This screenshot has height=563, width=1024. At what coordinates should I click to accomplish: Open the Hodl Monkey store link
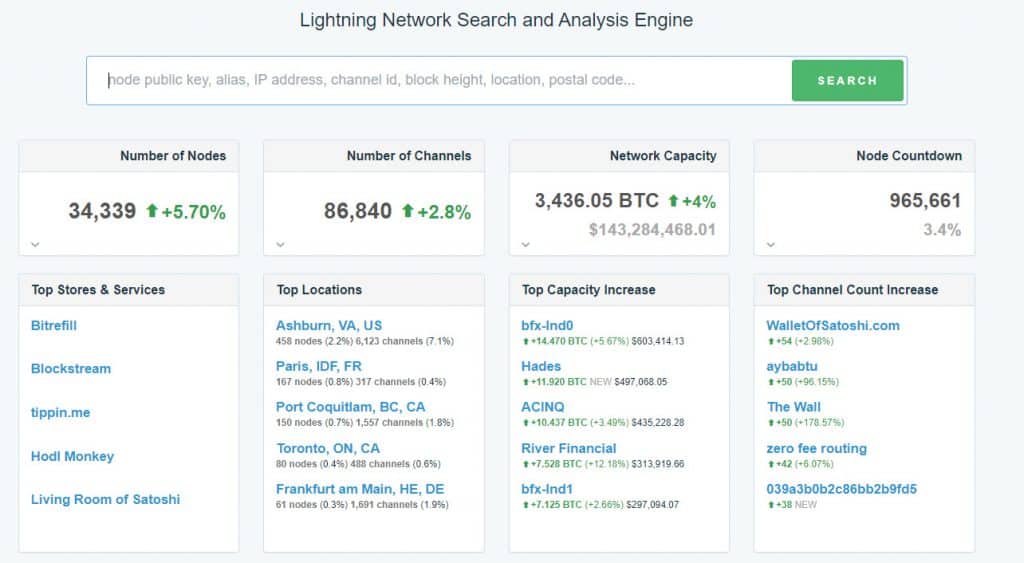pyautogui.click(x=73, y=457)
